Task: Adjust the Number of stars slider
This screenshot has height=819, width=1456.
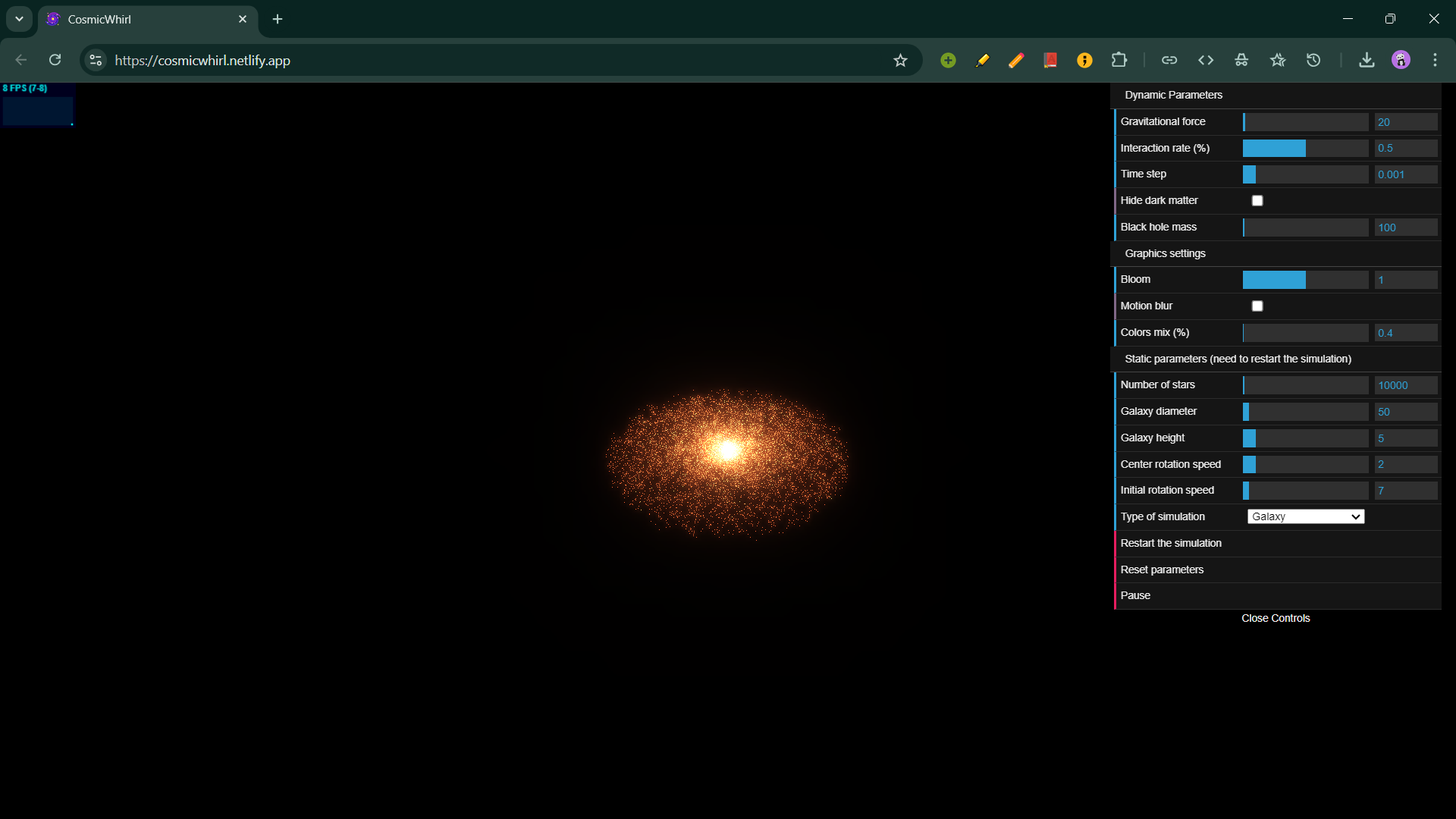Action: [1305, 385]
